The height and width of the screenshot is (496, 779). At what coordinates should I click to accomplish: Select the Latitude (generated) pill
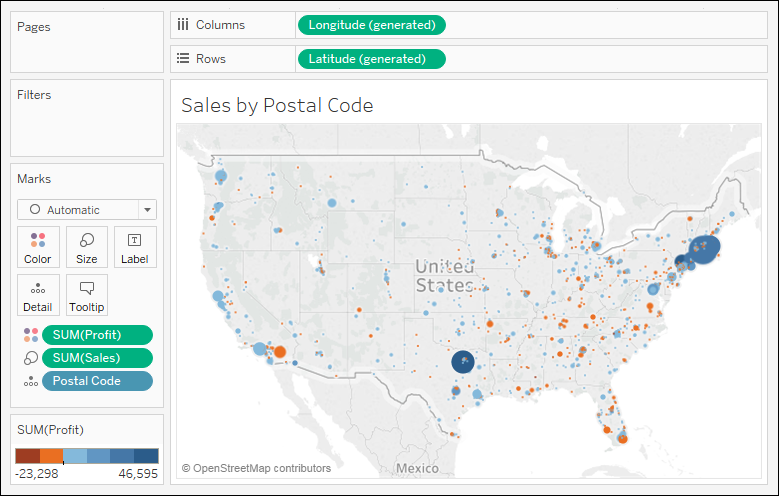pos(372,59)
